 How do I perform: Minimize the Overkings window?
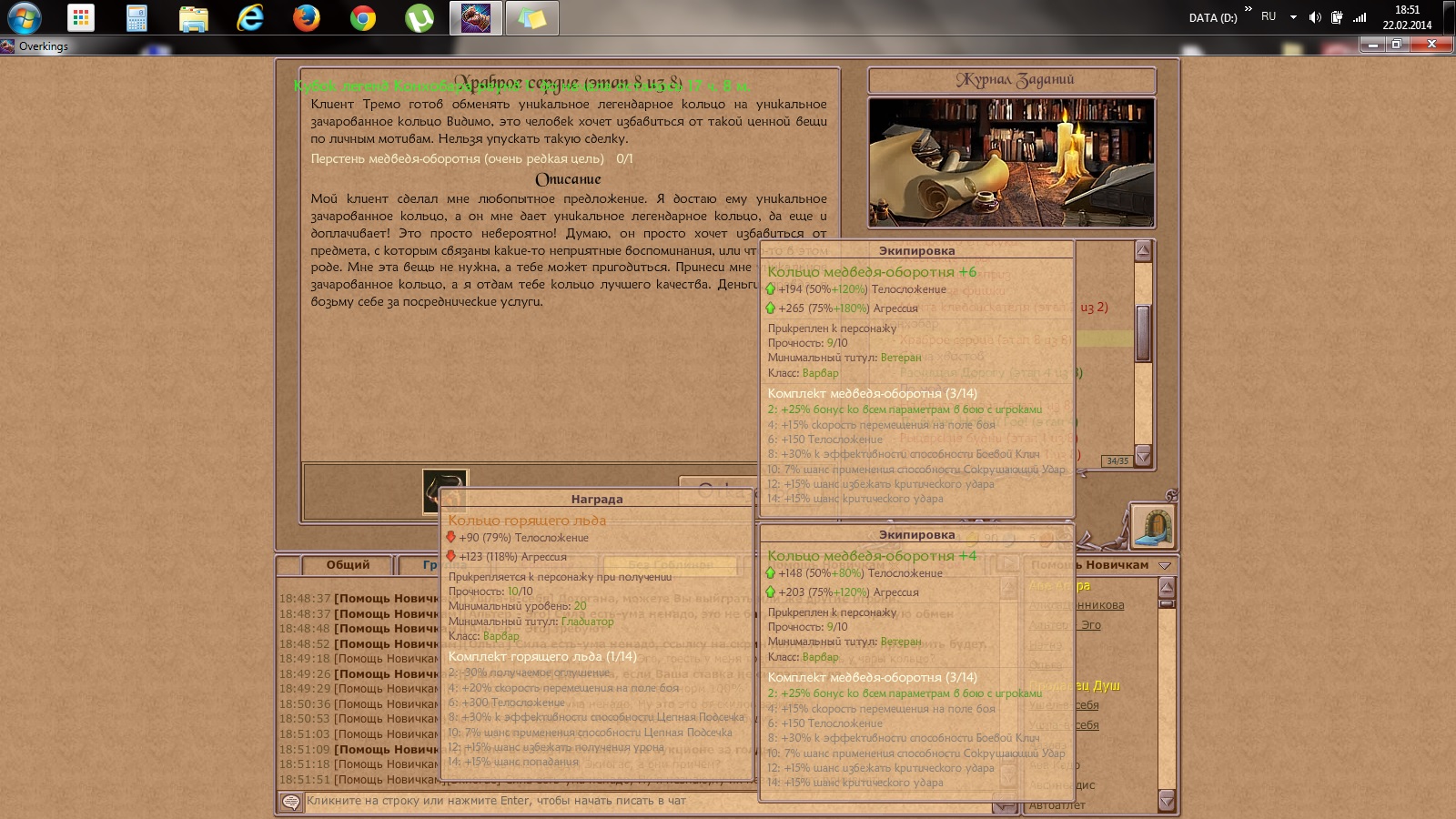1372,44
